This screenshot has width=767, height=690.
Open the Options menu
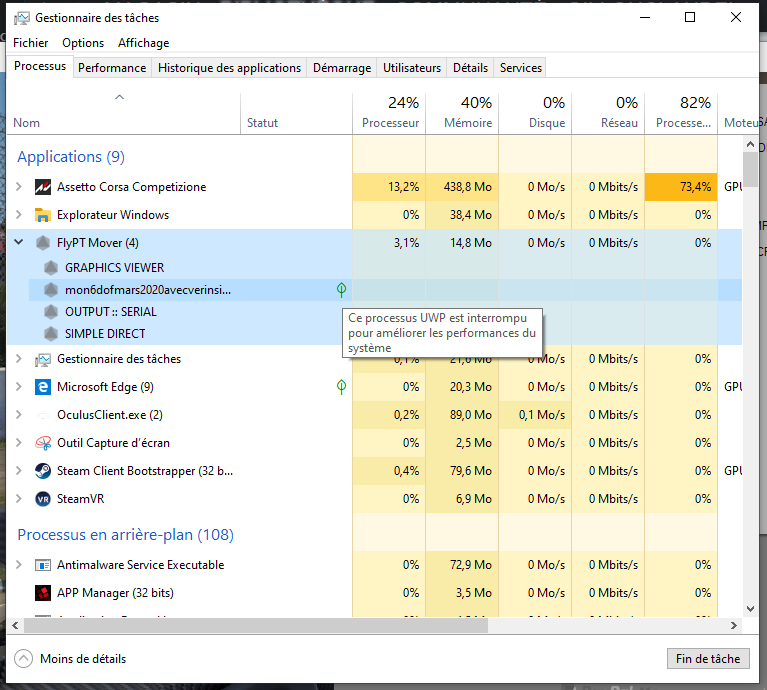click(x=83, y=43)
